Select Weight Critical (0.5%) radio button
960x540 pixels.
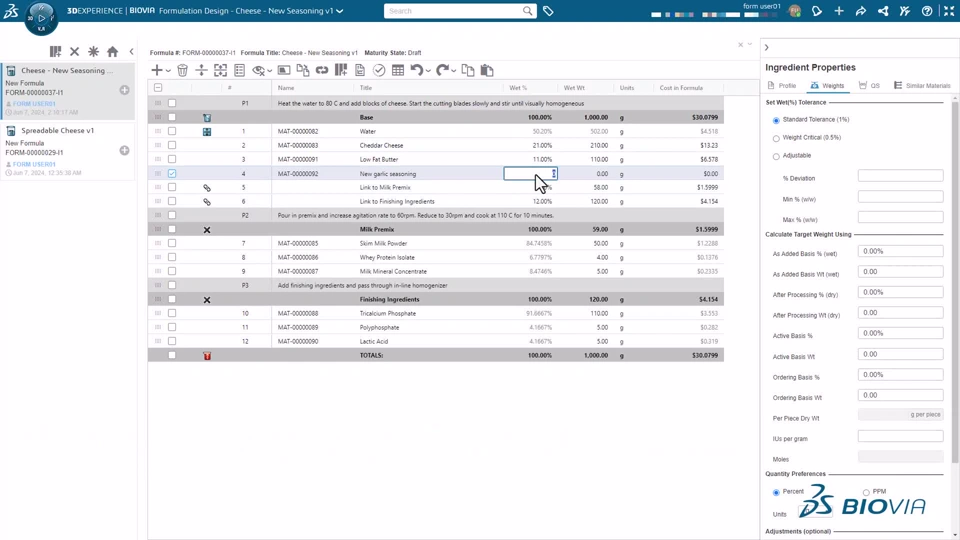point(776,138)
